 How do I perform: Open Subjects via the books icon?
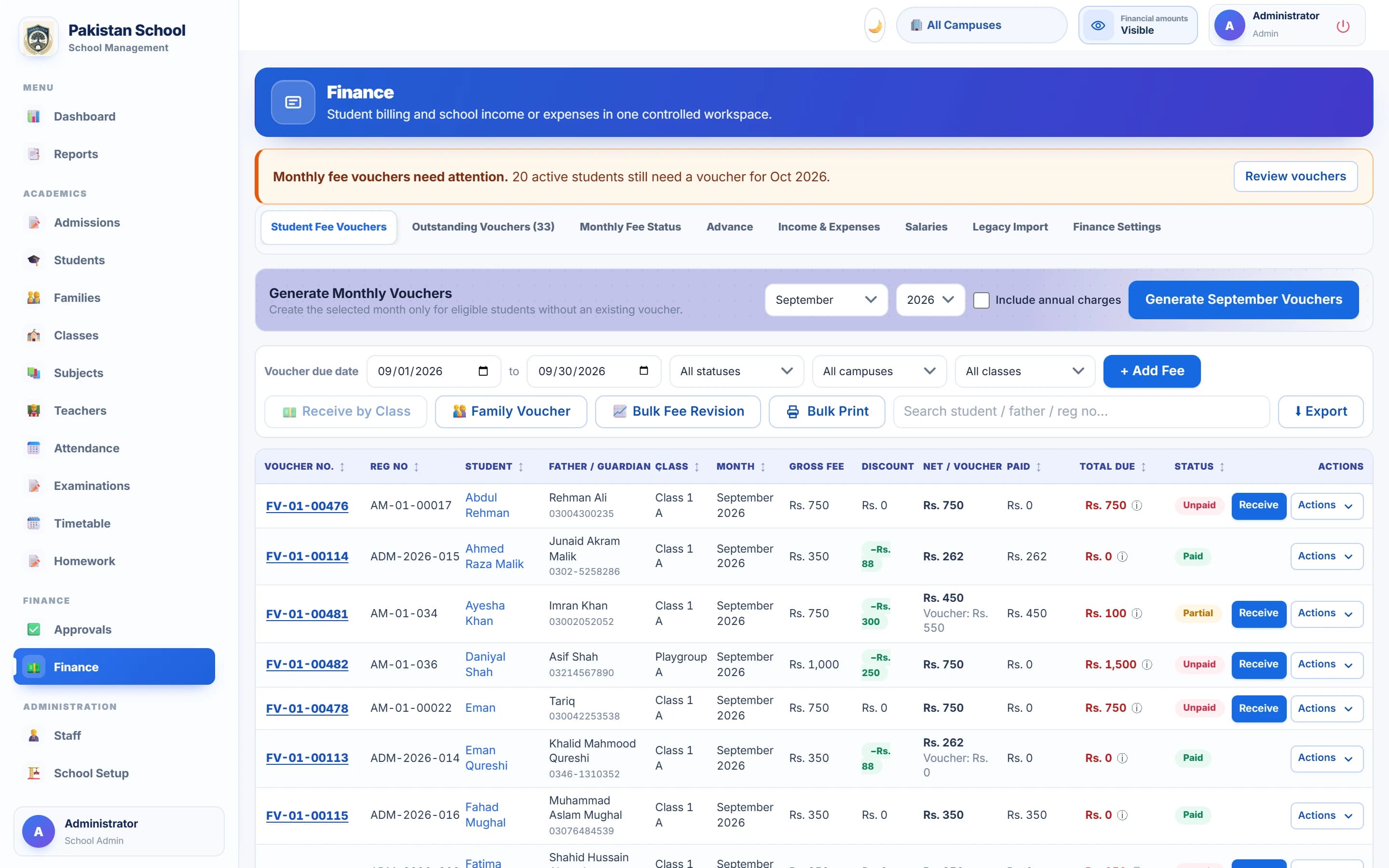pos(34,373)
